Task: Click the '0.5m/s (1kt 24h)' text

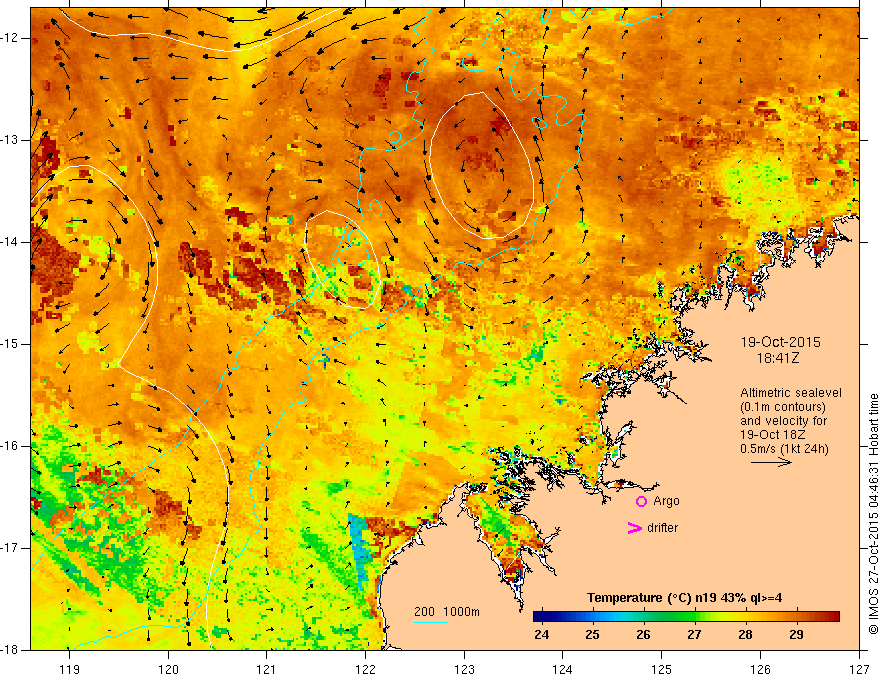Action: coord(784,449)
